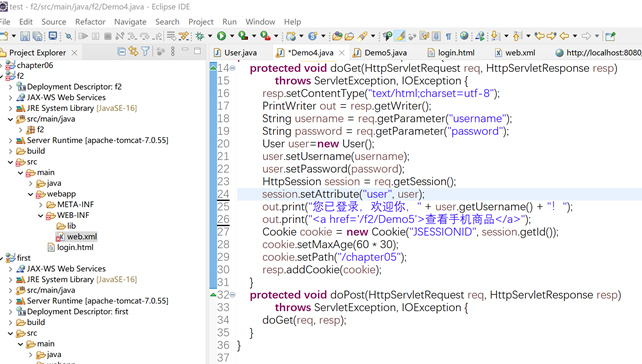The image size is (642, 364).
Task: Open the File menu
Action: [x=5, y=22]
